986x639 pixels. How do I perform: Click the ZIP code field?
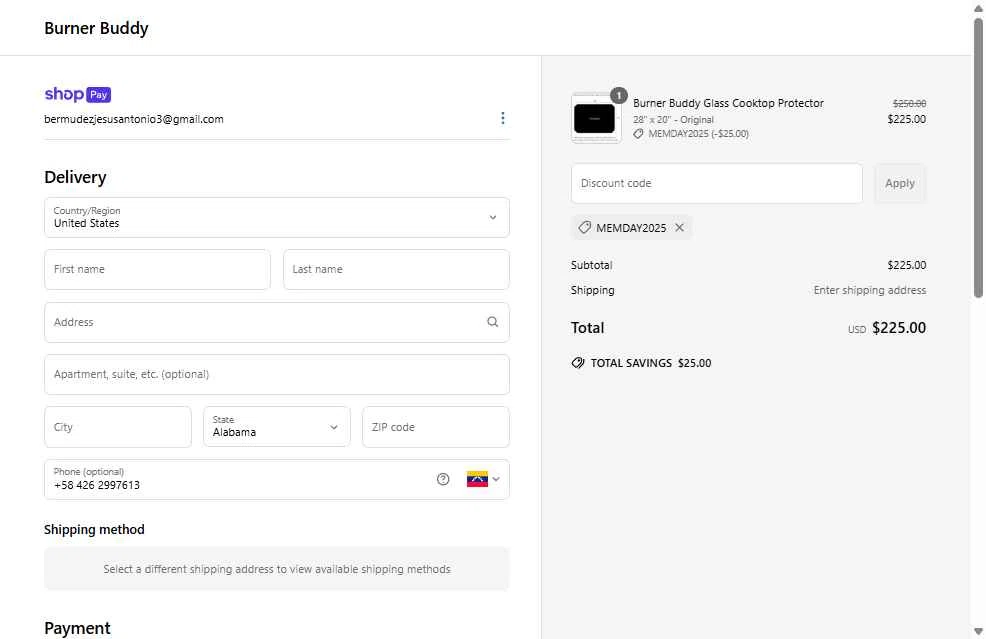[x=436, y=426]
